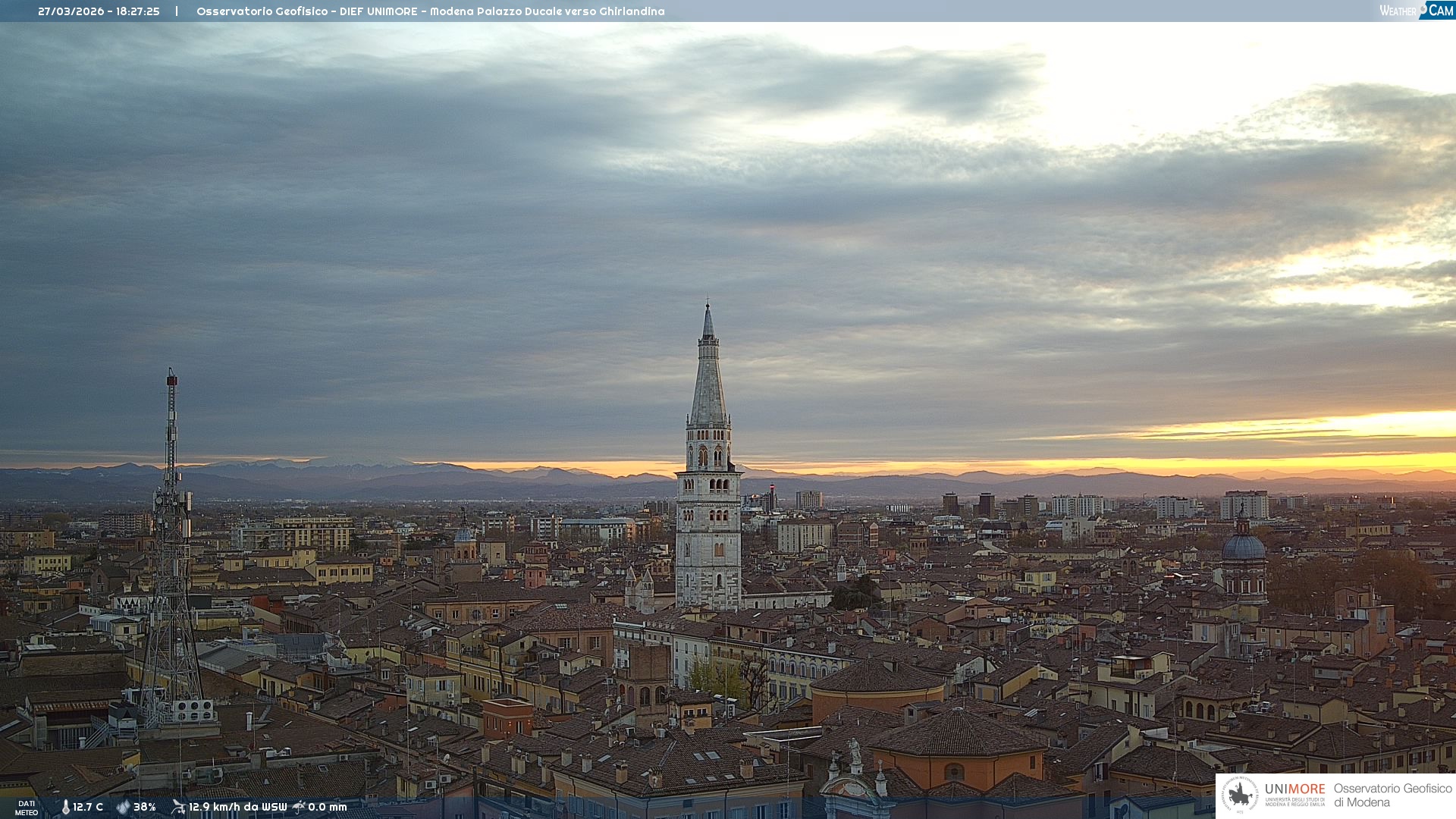Click the 12.9 km/h da WSW wind reading
This screenshot has height=819, width=1456.
238,807
